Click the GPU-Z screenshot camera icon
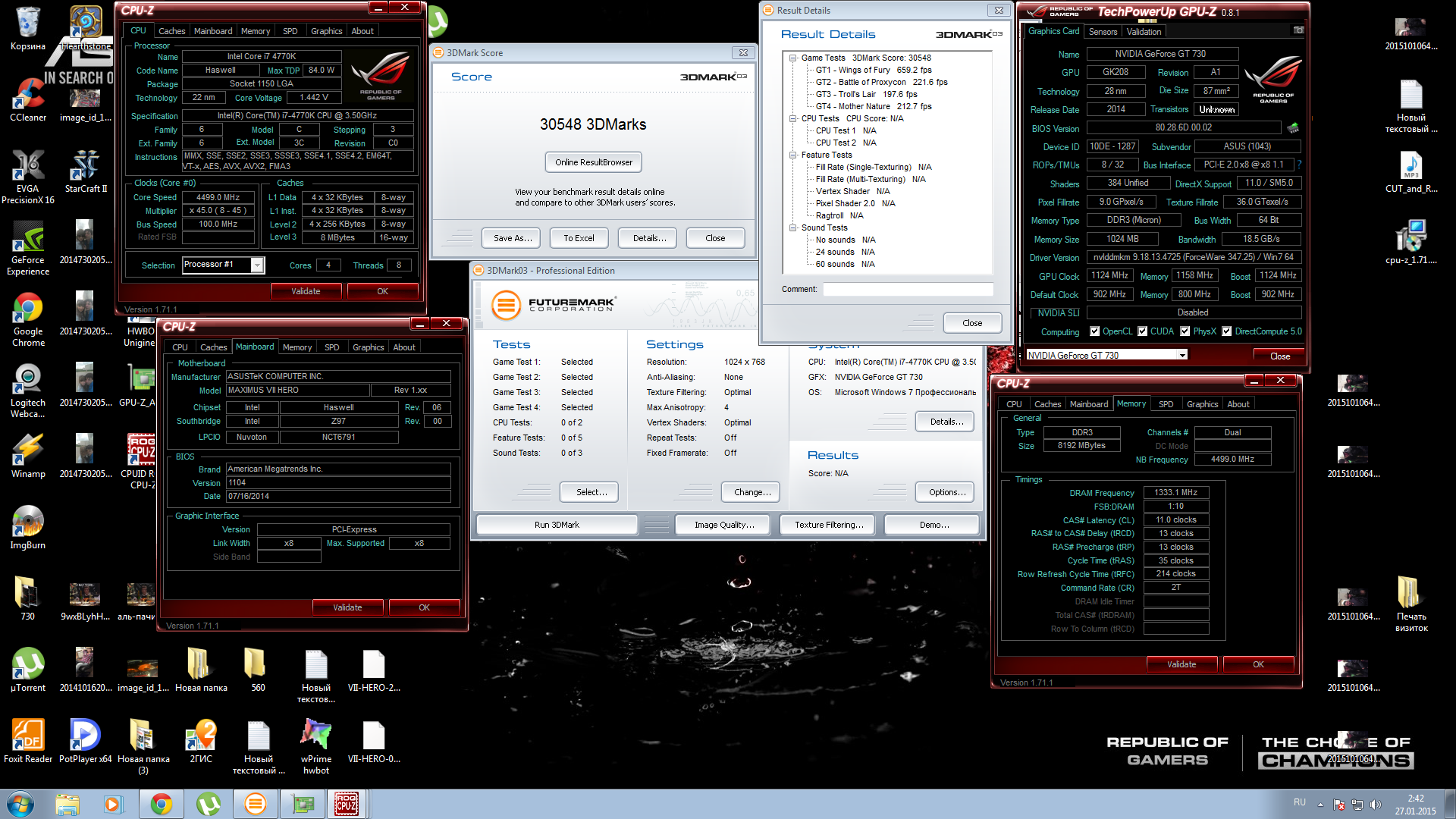Image resolution: width=1456 pixels, height=819 pixels. 1298,30
